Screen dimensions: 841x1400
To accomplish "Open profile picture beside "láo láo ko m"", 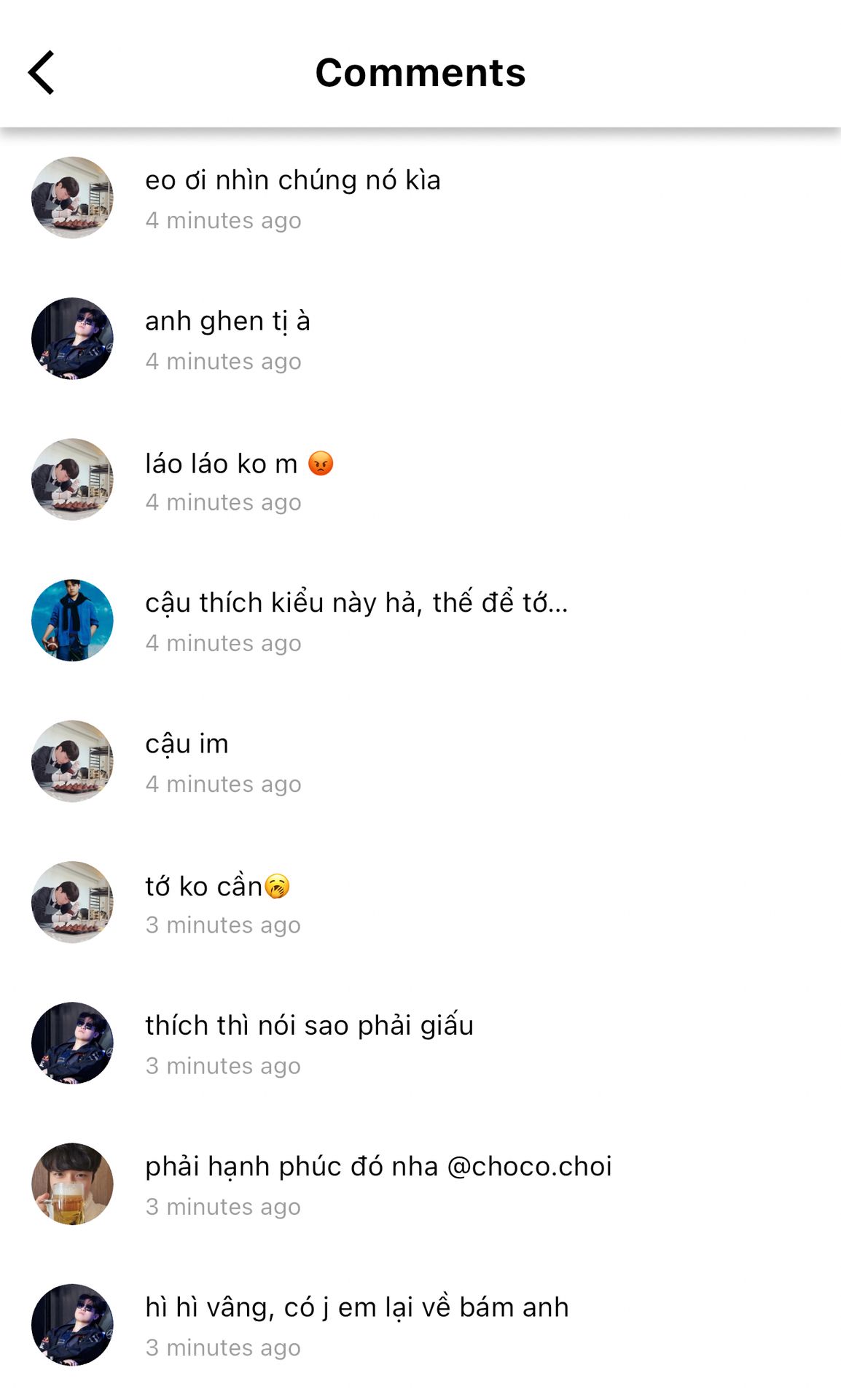I will pos(72,479).
